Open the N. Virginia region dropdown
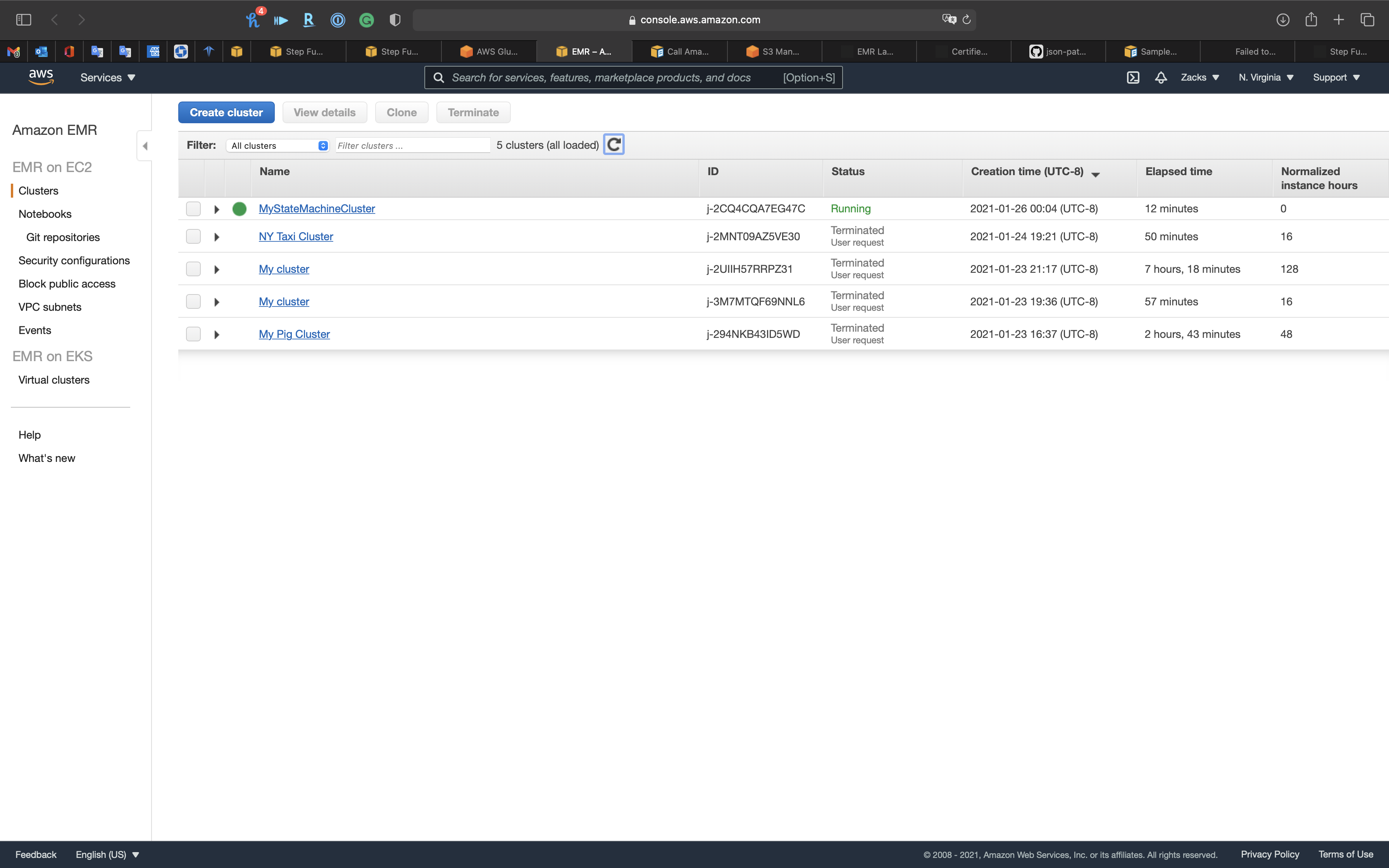The image size is (1389, 868). click(1266, 77)
